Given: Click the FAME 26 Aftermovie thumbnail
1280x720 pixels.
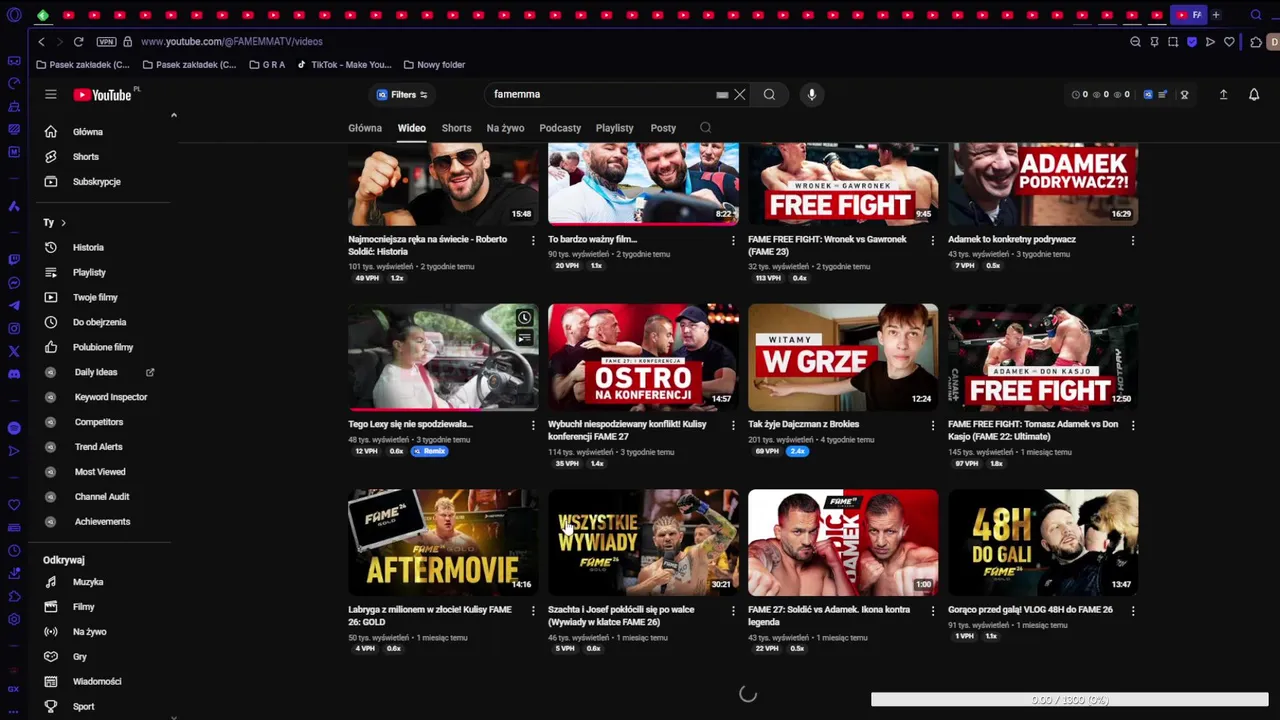Looking at the screenshot, I should (443, 542).
